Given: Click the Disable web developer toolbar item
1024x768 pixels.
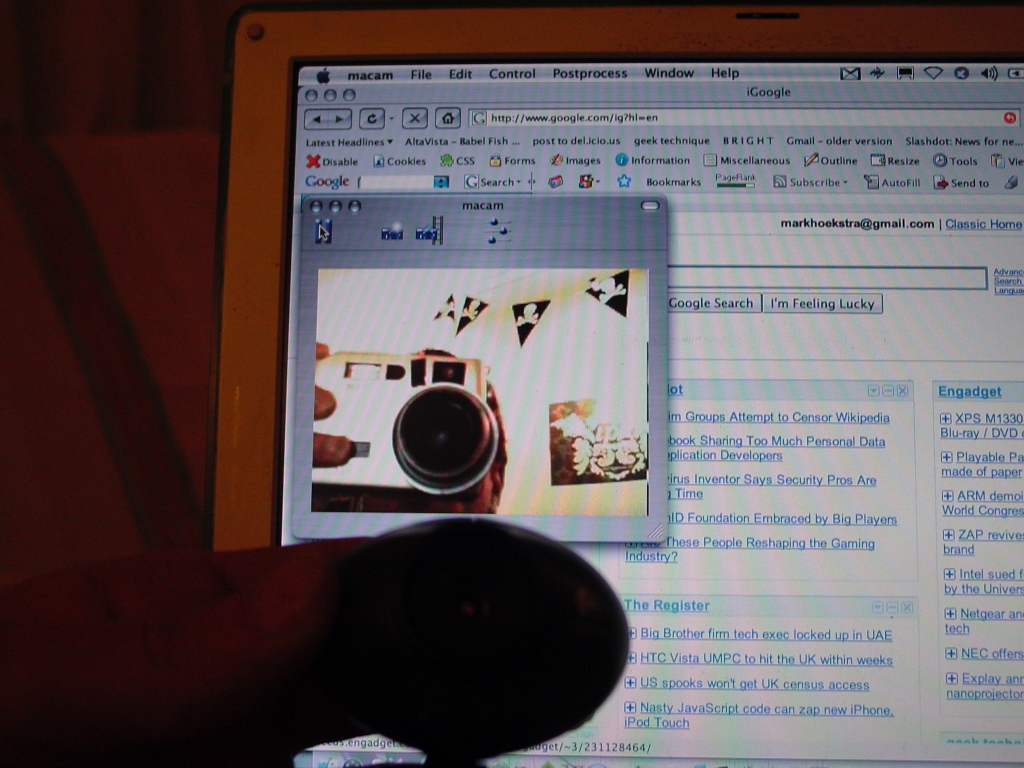Looking at the screenshot, I should pos(332,161).
